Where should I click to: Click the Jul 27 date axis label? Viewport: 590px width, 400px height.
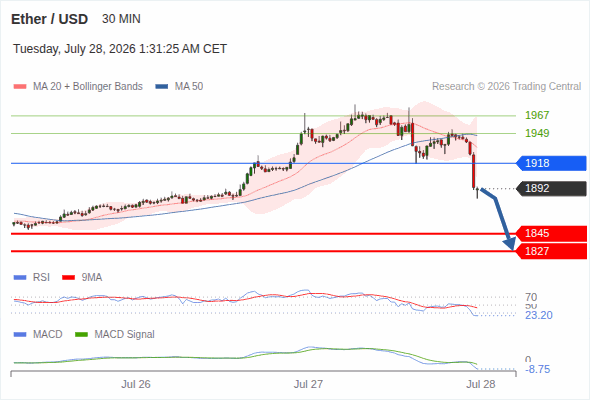pos(308,385)
